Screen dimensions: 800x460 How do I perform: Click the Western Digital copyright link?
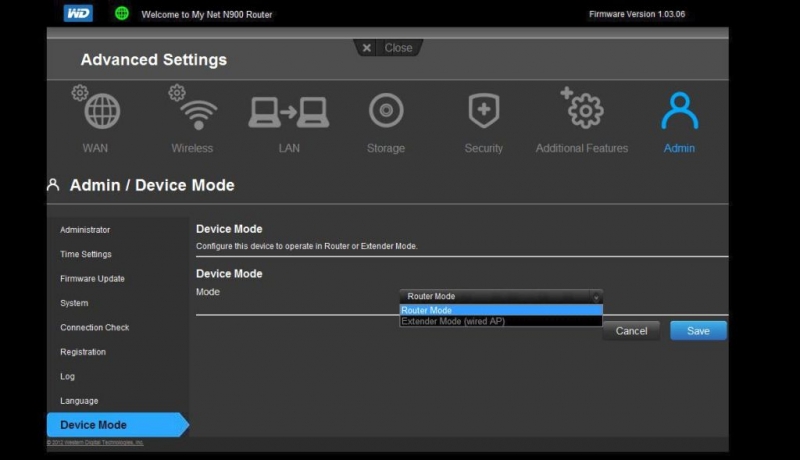pyautogui.click(x=95, y=443)
